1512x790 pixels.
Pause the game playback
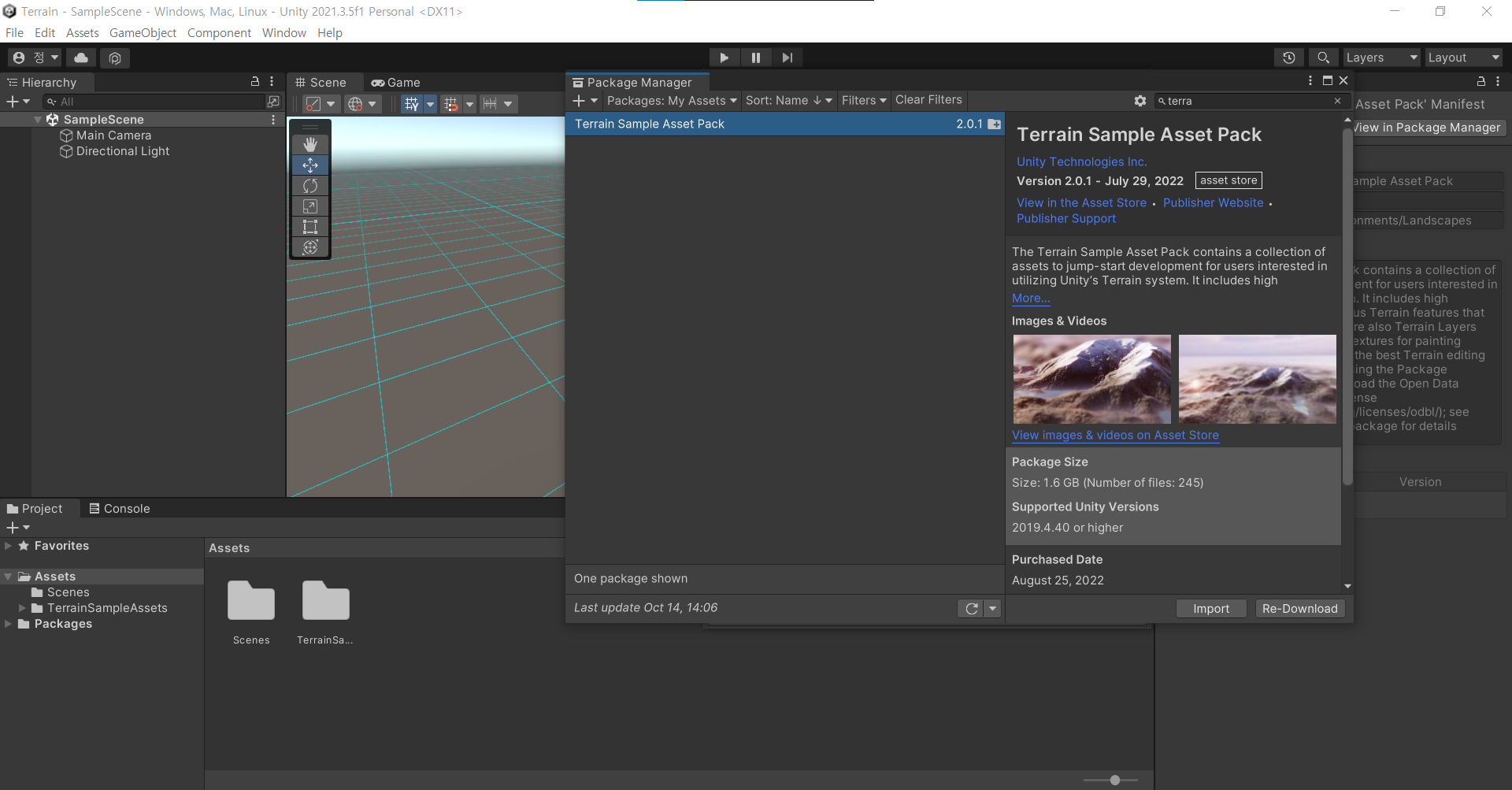click(755, 57)
